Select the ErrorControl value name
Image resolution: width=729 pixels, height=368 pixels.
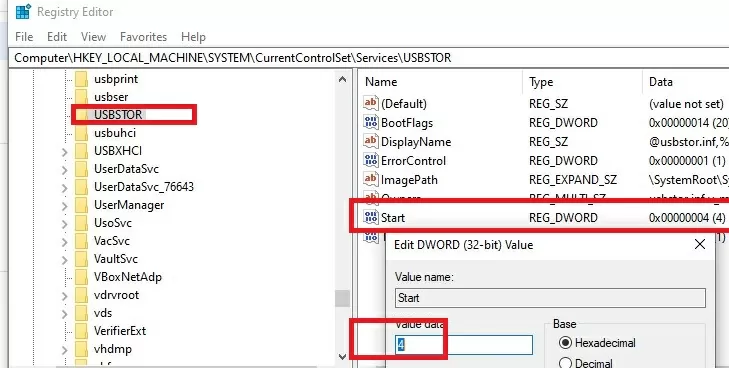[x=413, y=161]
